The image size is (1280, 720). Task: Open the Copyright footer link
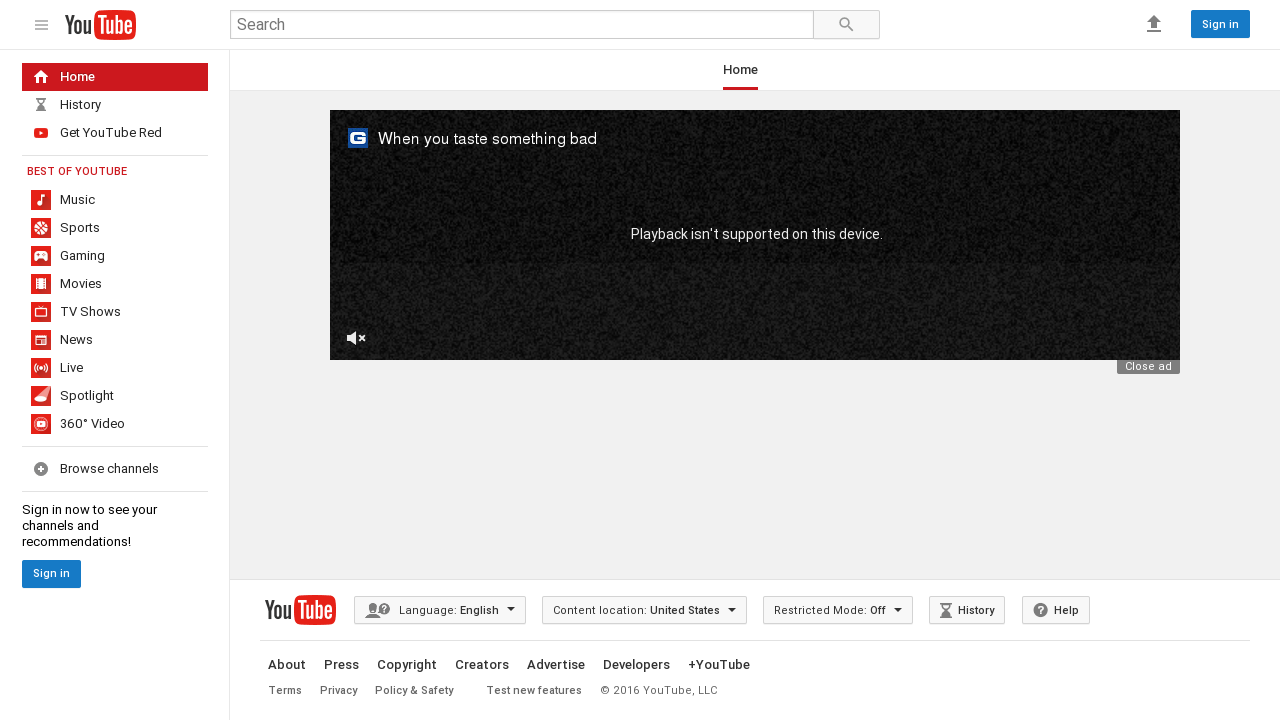(407, 665)
